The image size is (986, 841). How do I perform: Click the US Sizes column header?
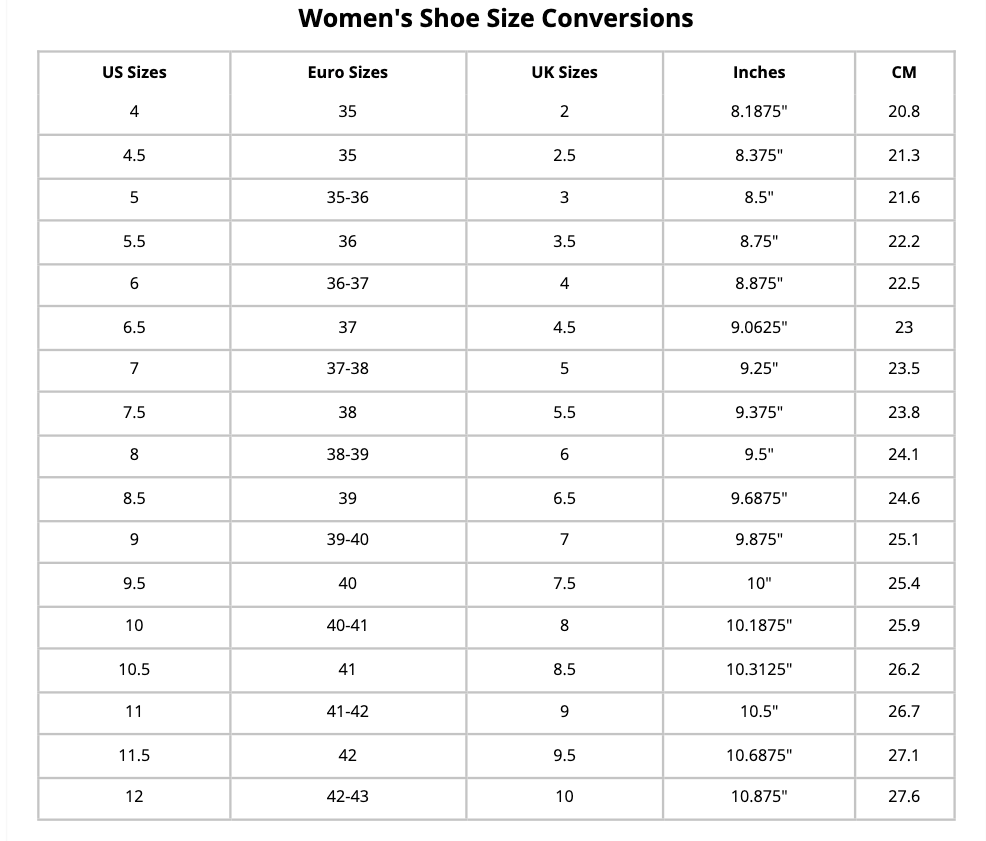[x=134, y=72]
